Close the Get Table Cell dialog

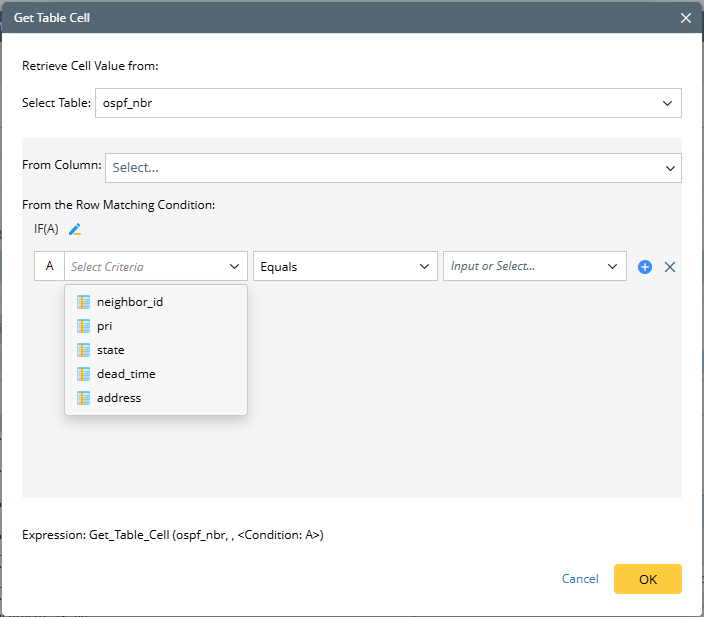685,18
